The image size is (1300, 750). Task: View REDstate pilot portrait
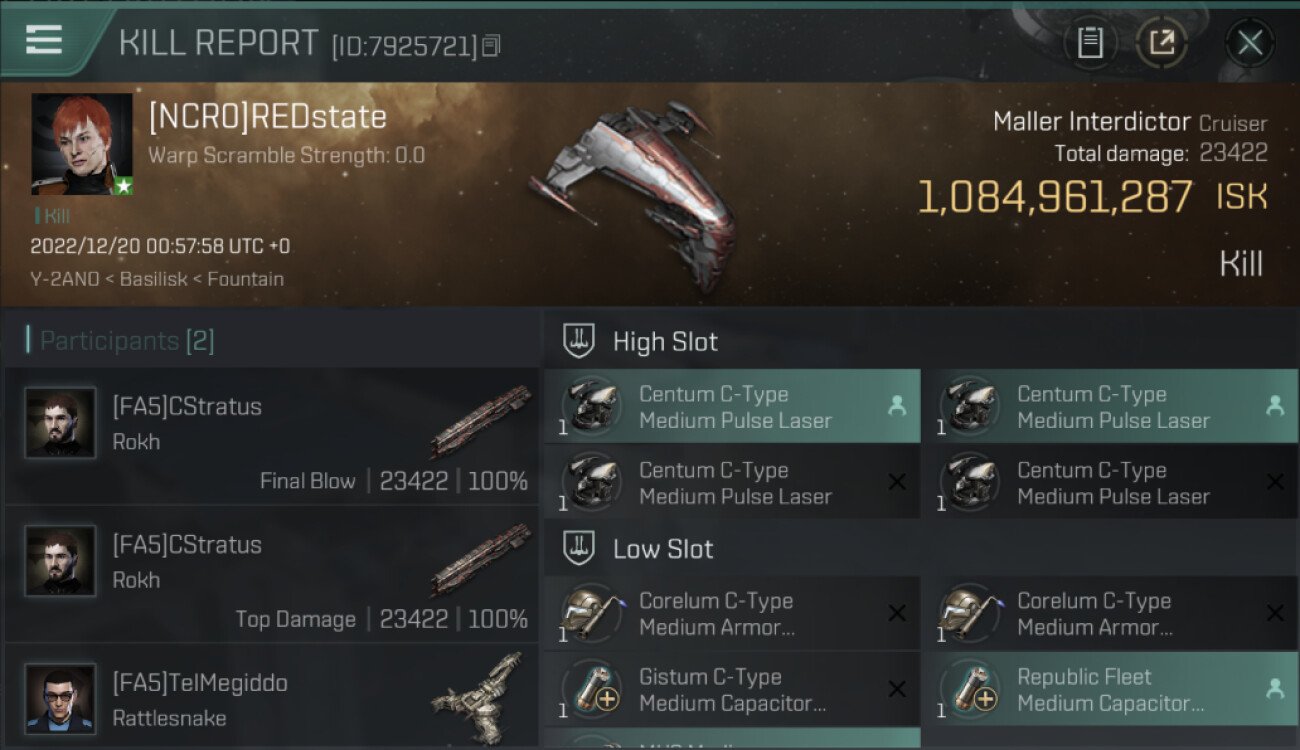82,144
